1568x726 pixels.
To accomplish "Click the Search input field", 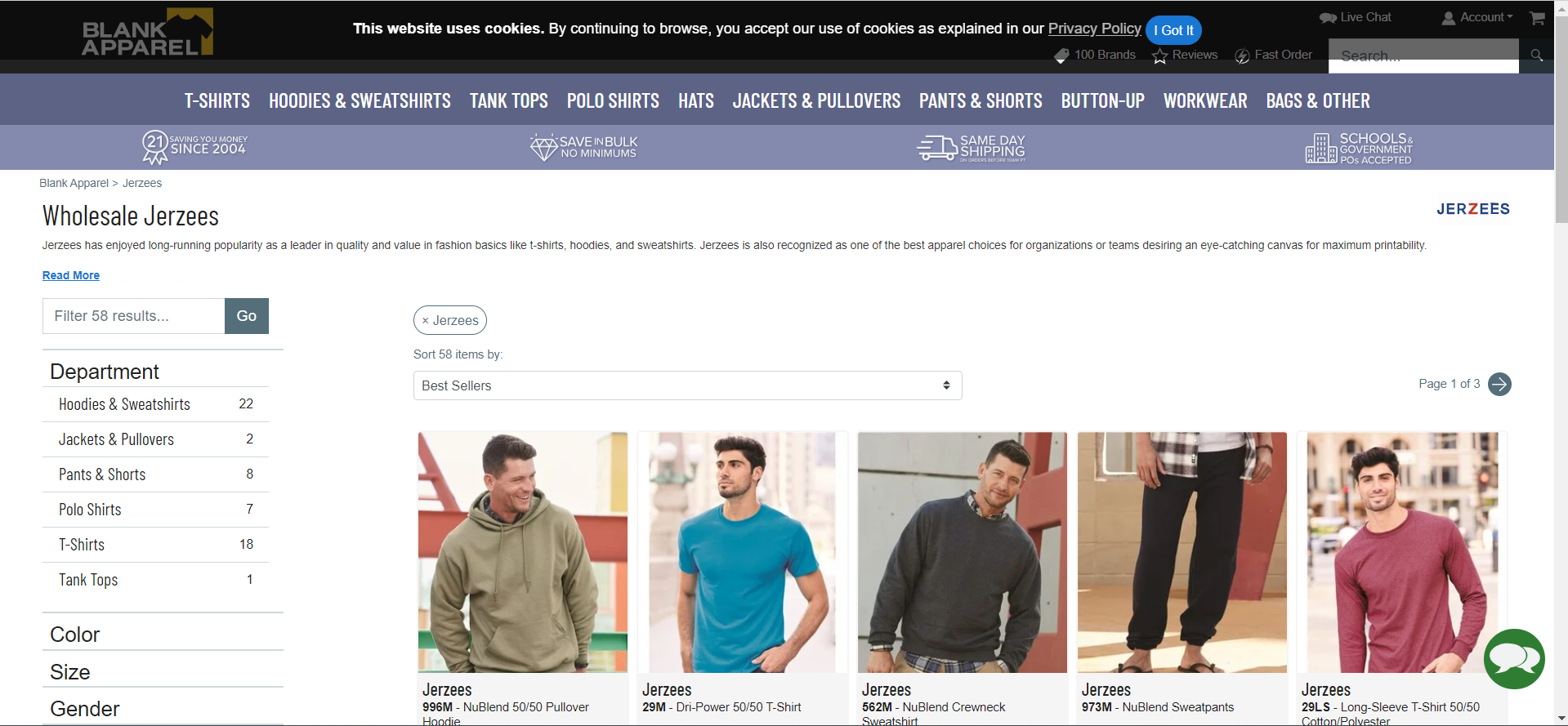I will tap(1423, 56).
